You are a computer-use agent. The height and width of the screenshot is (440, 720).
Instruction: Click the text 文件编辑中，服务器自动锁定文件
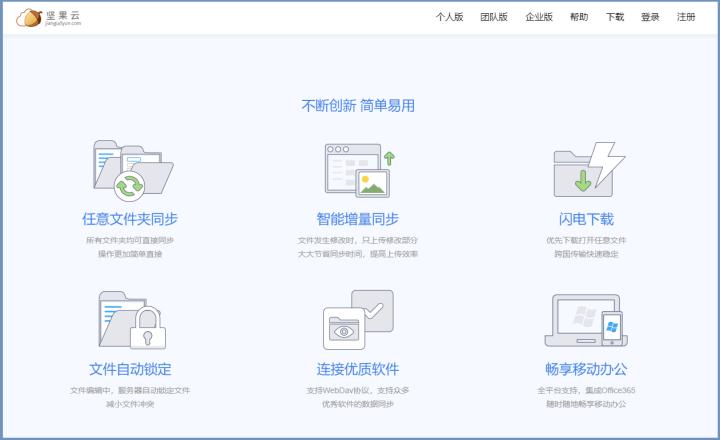[x=130, y=390]
